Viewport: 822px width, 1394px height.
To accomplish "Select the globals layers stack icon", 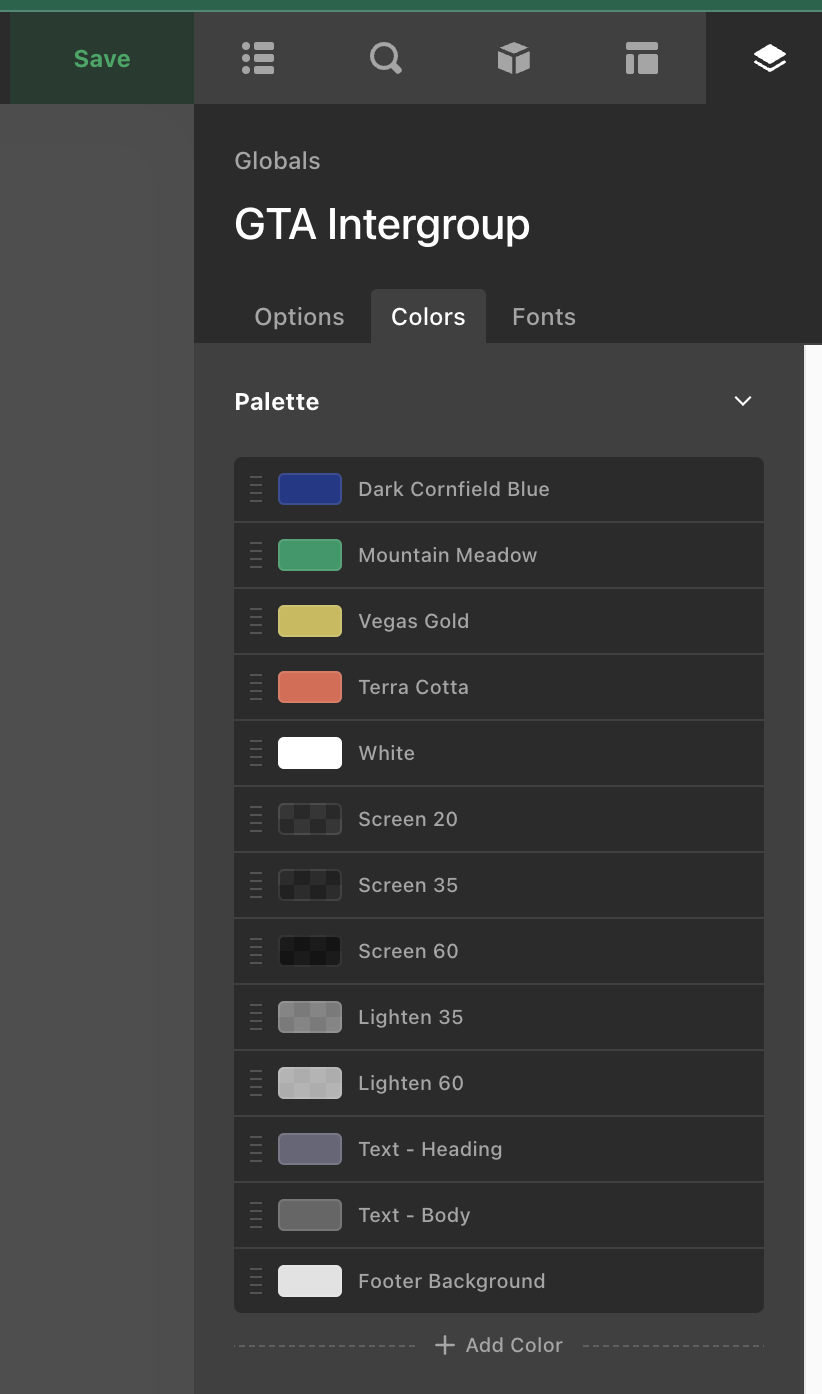I will pyautogui.click(x=770, y=58).
